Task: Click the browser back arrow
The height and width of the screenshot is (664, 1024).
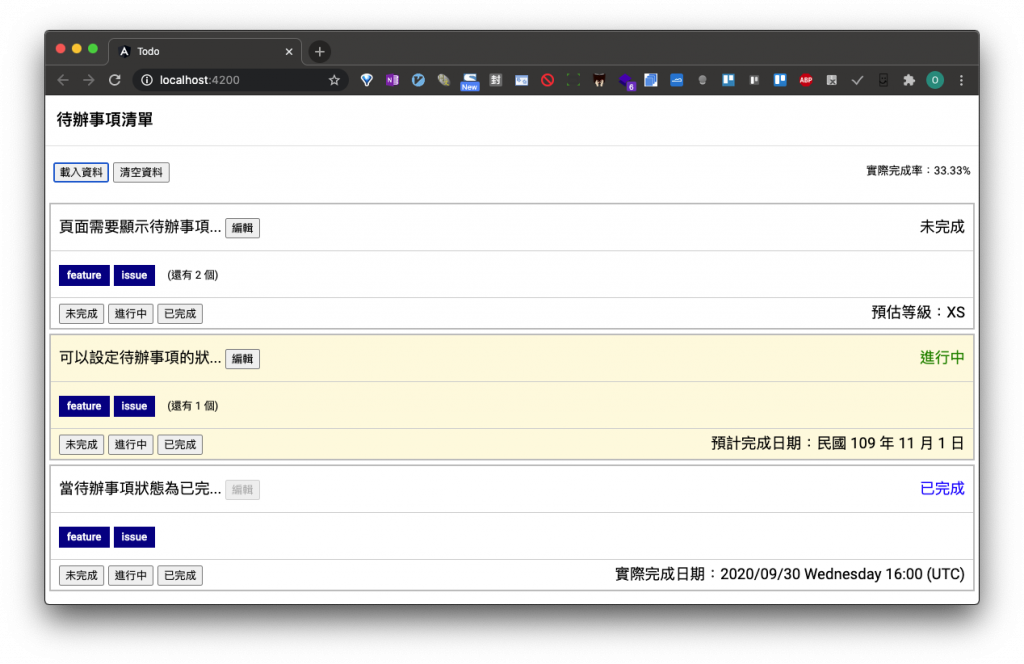Action: coord(63,80)
